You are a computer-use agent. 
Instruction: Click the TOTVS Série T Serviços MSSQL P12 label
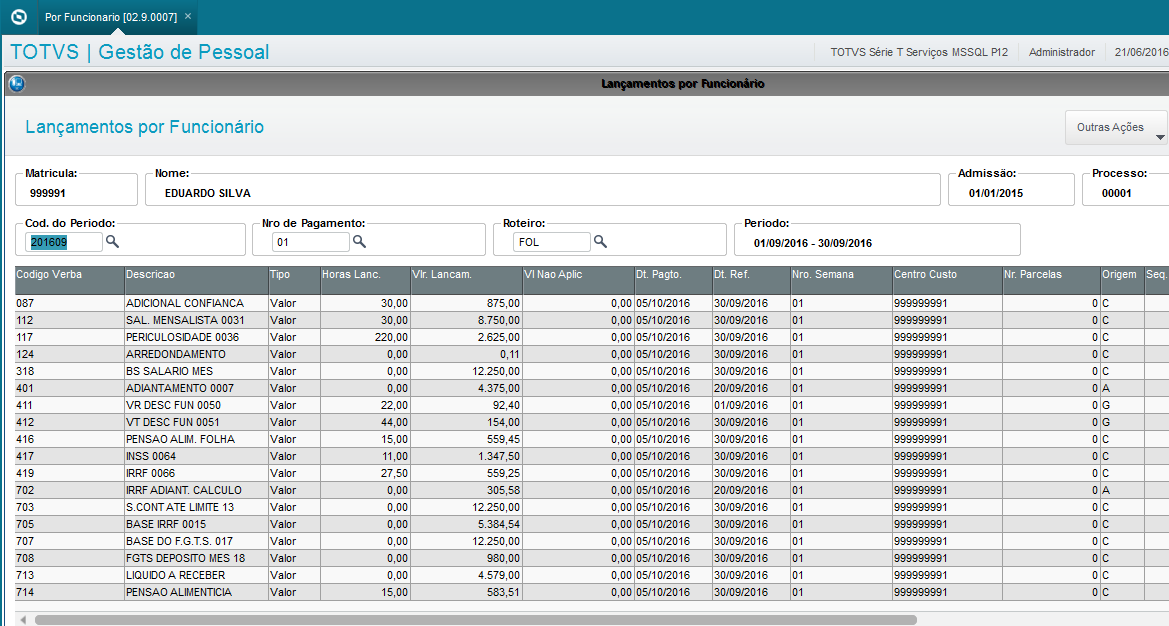pyautogui.click(x=919, y=52)
